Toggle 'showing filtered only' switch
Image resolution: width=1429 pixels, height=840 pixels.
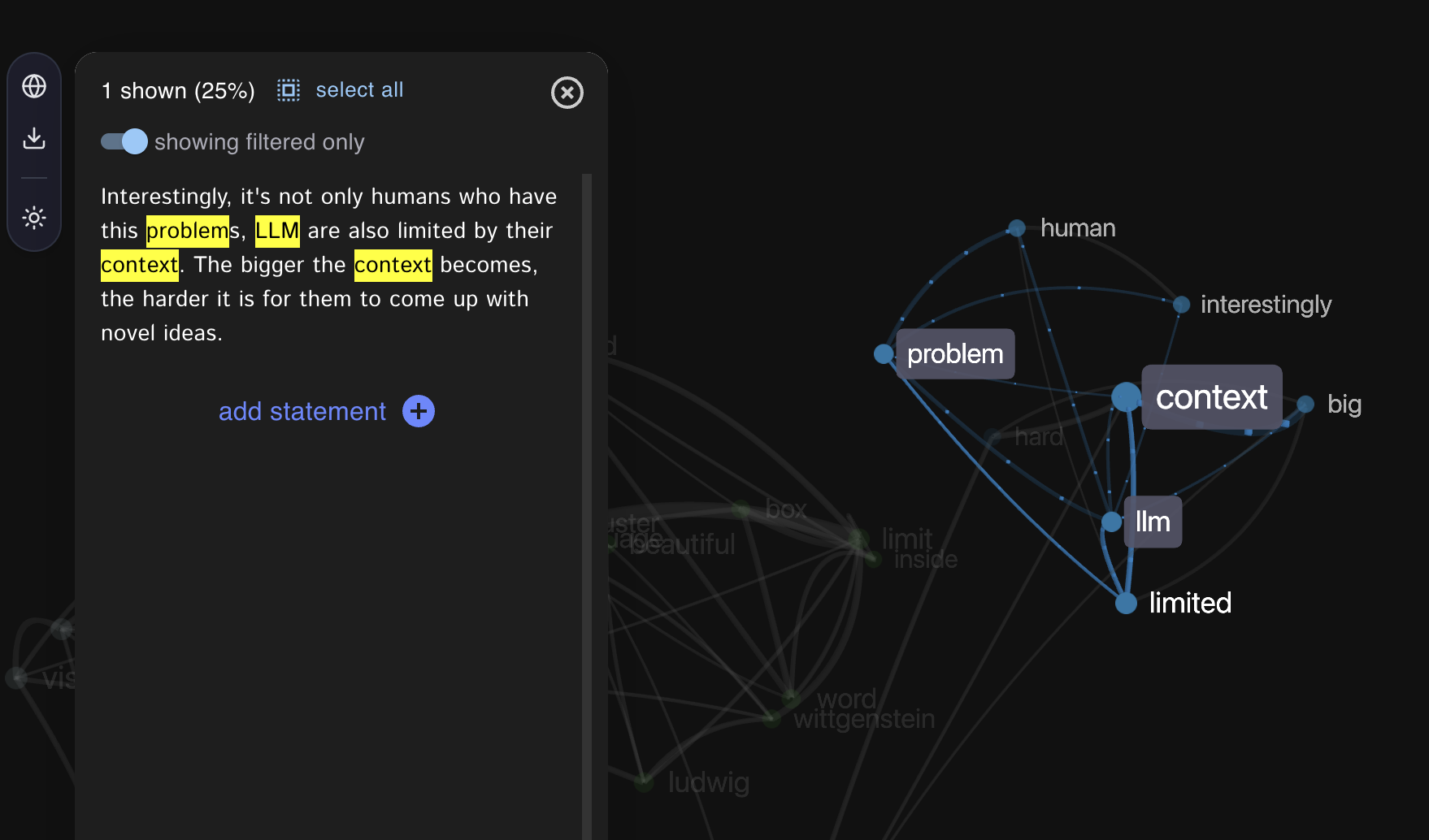124,141
